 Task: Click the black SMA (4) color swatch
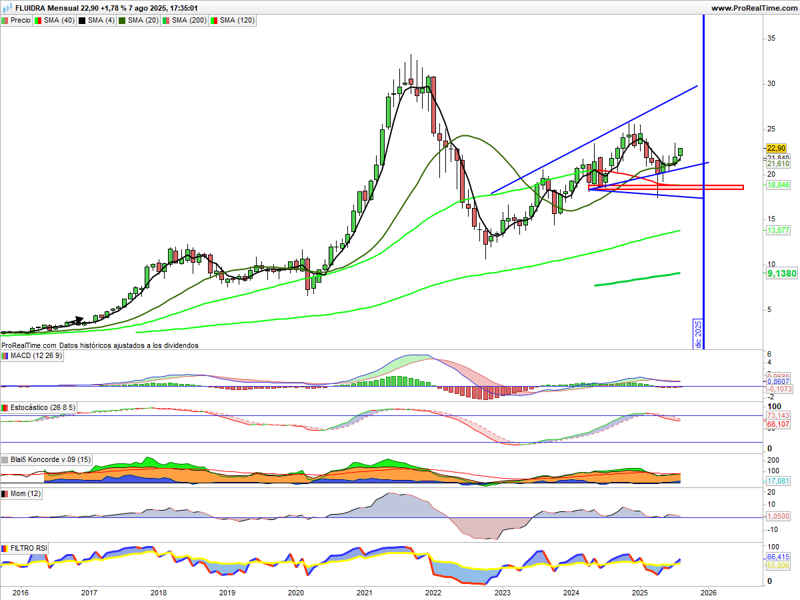pos(82,20)
